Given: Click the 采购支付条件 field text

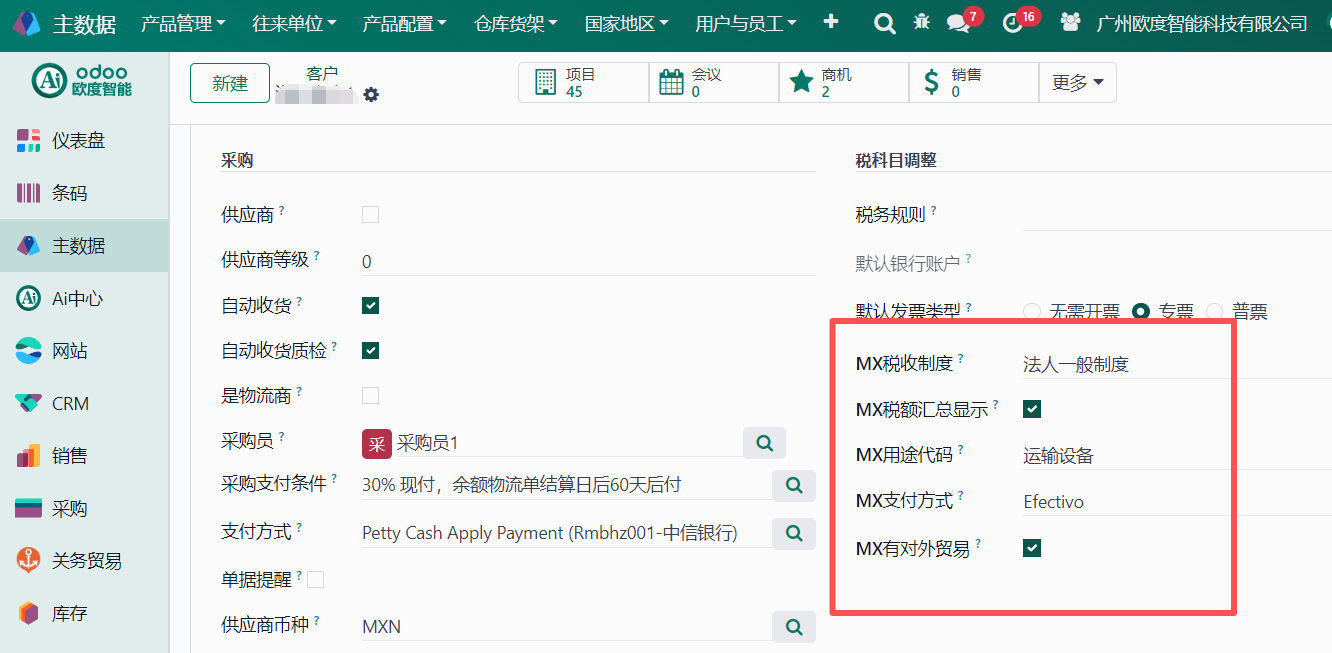Looking at the screenshot, I should [x=521, y=485].
